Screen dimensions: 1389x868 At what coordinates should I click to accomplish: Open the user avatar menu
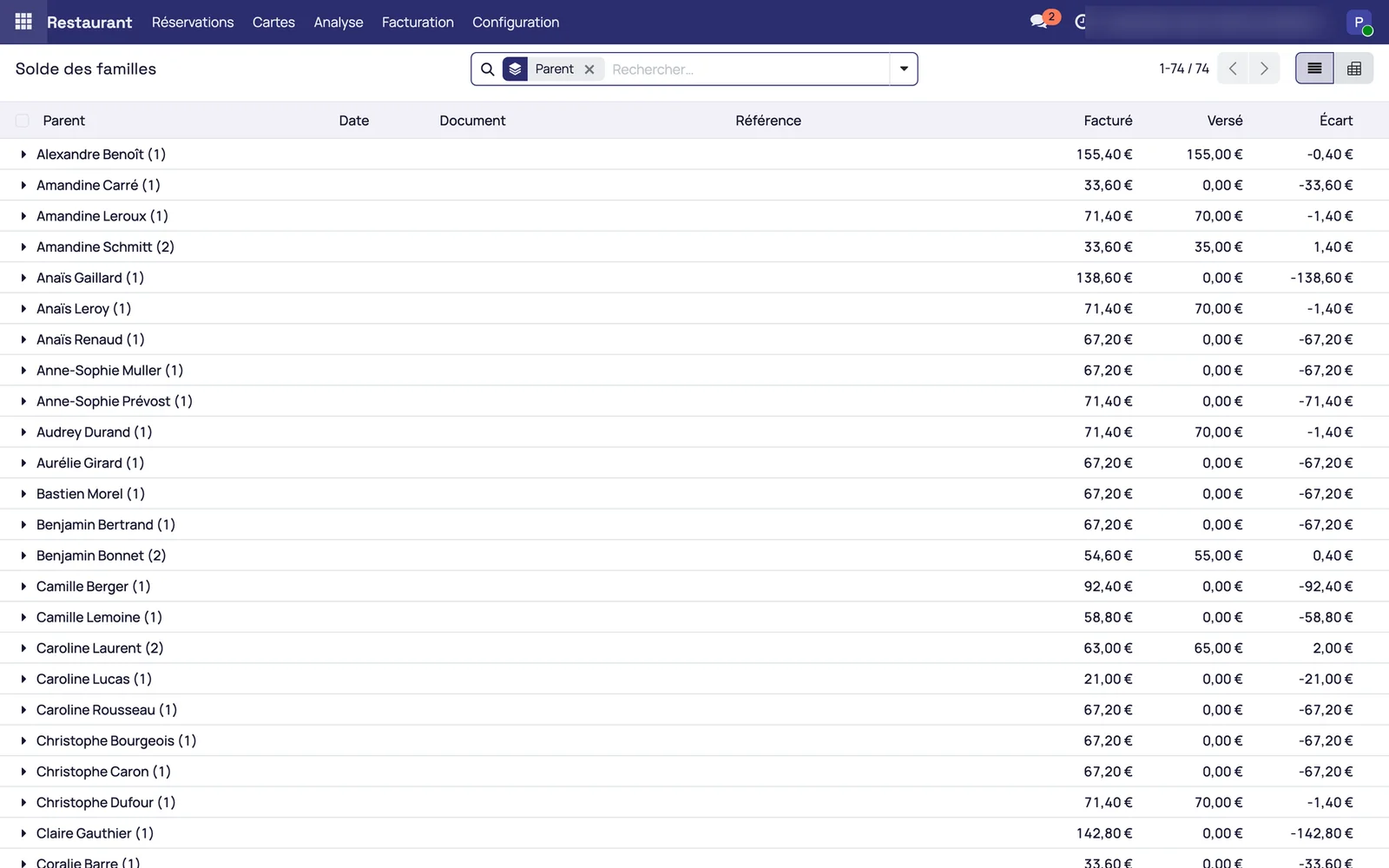(x=1359, y=22)
